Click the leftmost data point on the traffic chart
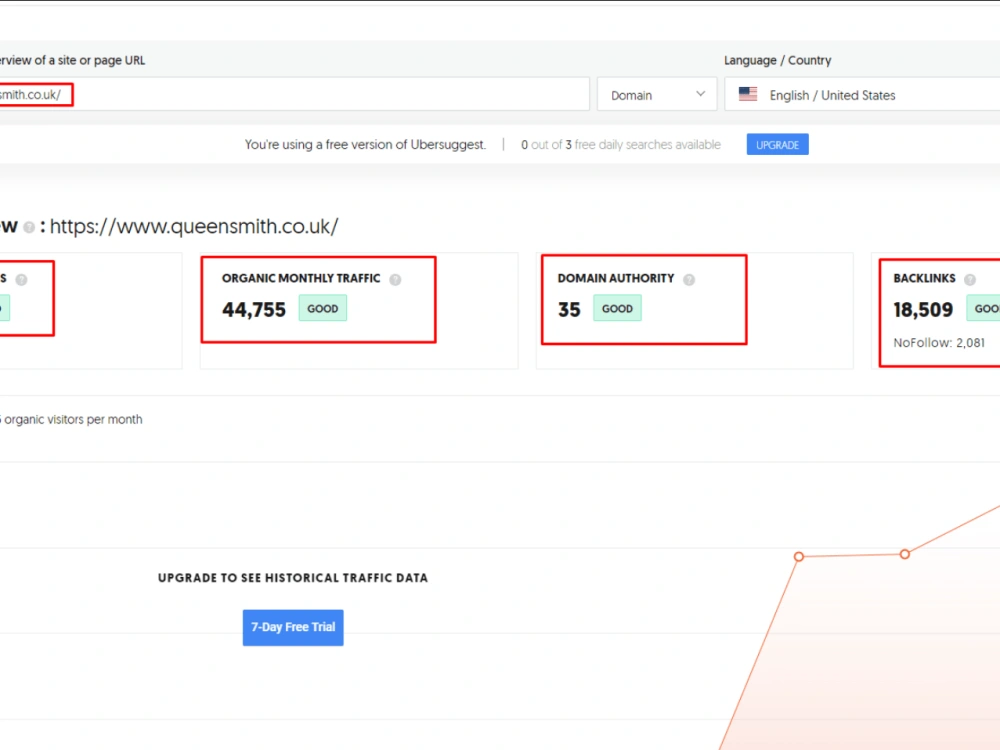Viewport: 1000px width, 750px height. pyautogui.click(x=798, y=556)
